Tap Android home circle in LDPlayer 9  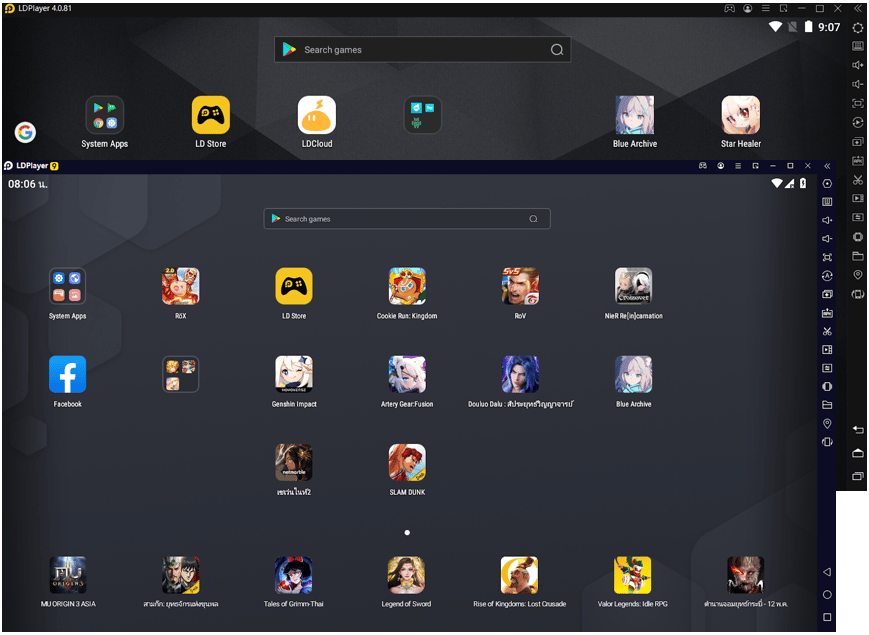[x=827, y=595]
